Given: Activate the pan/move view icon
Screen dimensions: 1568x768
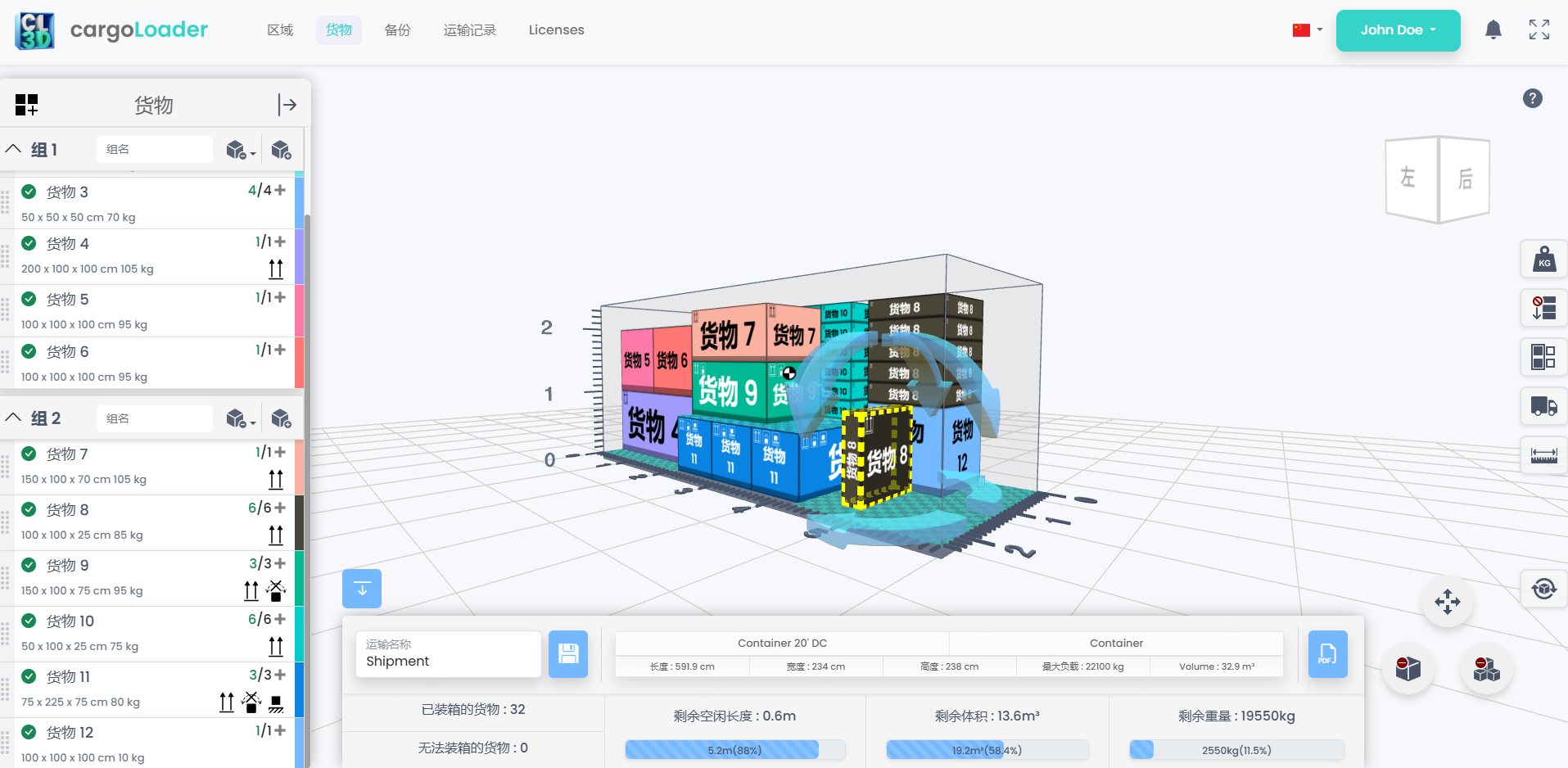Looking at the screenshot, I should coord(1447,602).
